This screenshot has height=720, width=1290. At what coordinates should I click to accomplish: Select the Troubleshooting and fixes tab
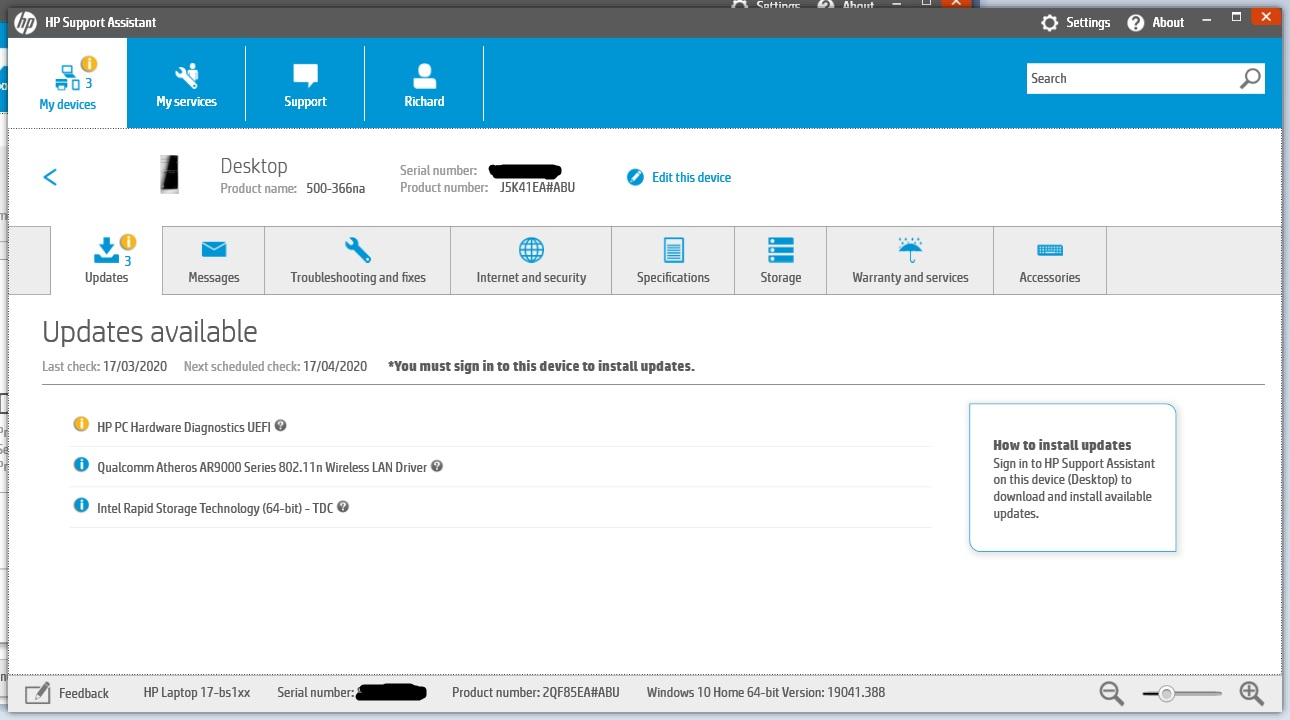(358, 260)
